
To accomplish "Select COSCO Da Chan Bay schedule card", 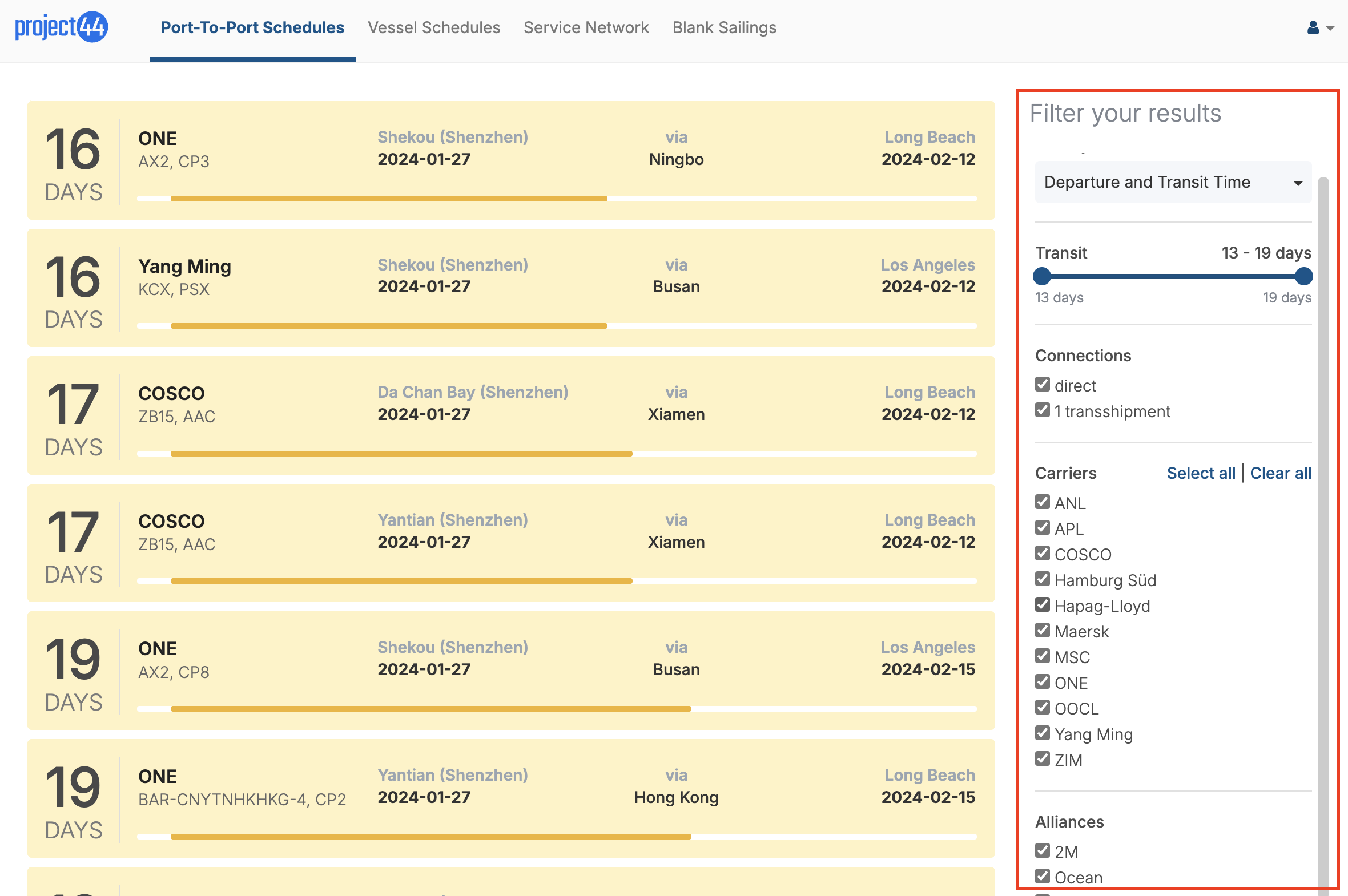I will pos(510,416).
